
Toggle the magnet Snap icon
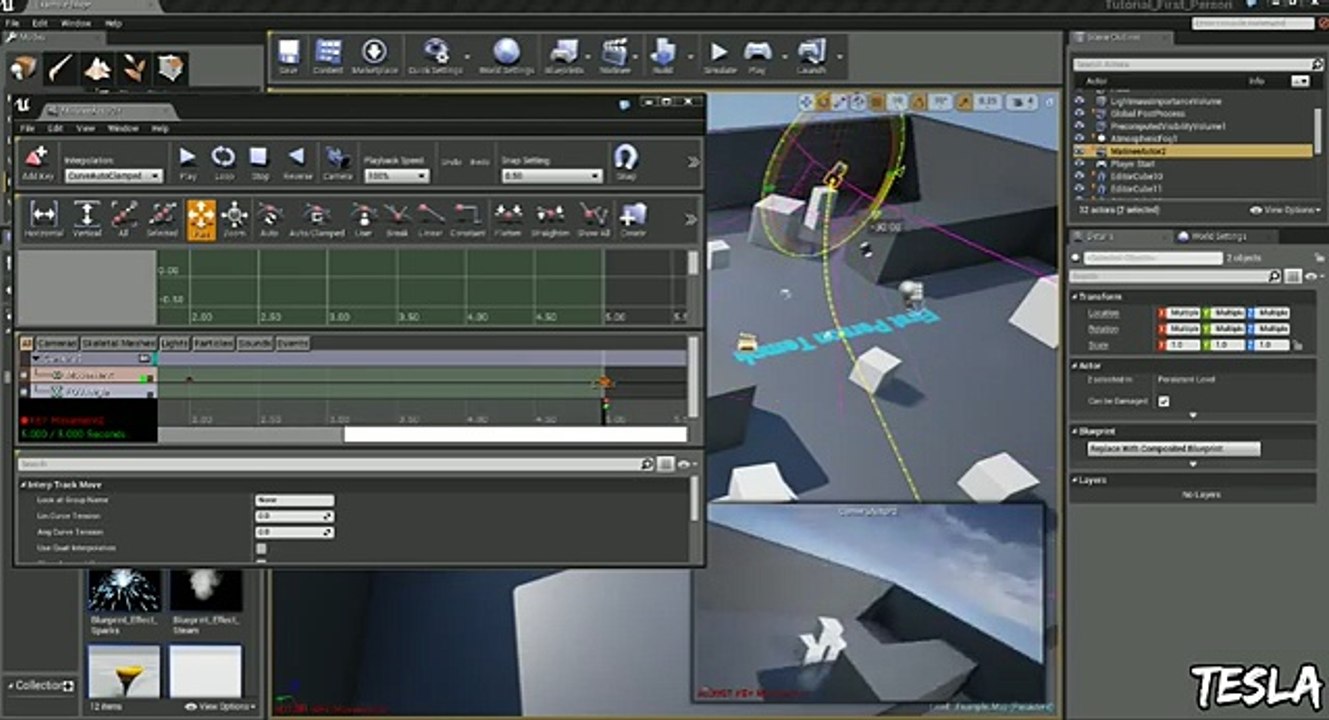(626, 162)
